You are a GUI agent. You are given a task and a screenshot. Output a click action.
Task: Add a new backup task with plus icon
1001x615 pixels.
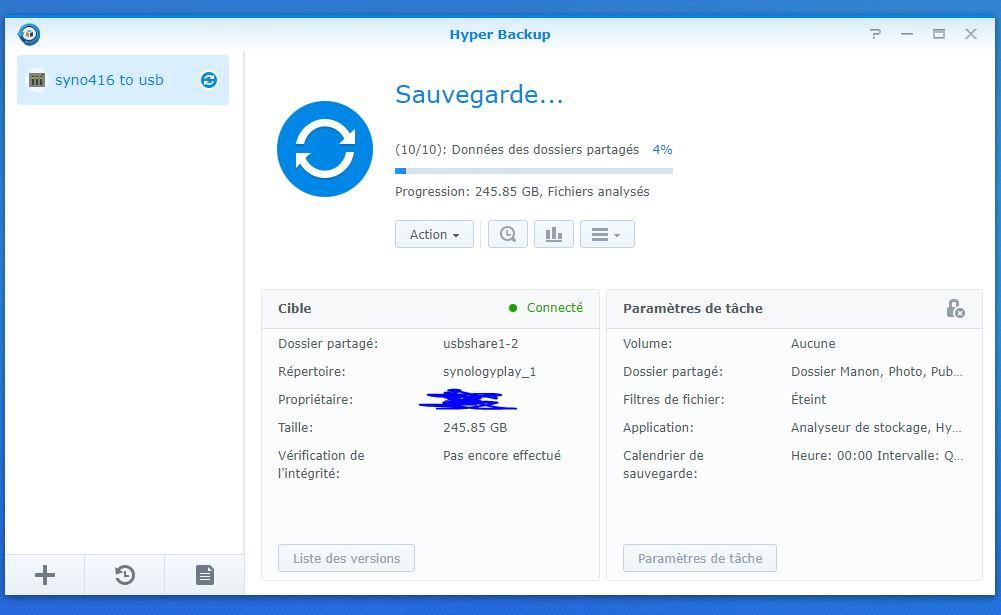pyautogui.click(x=45, y=575)
